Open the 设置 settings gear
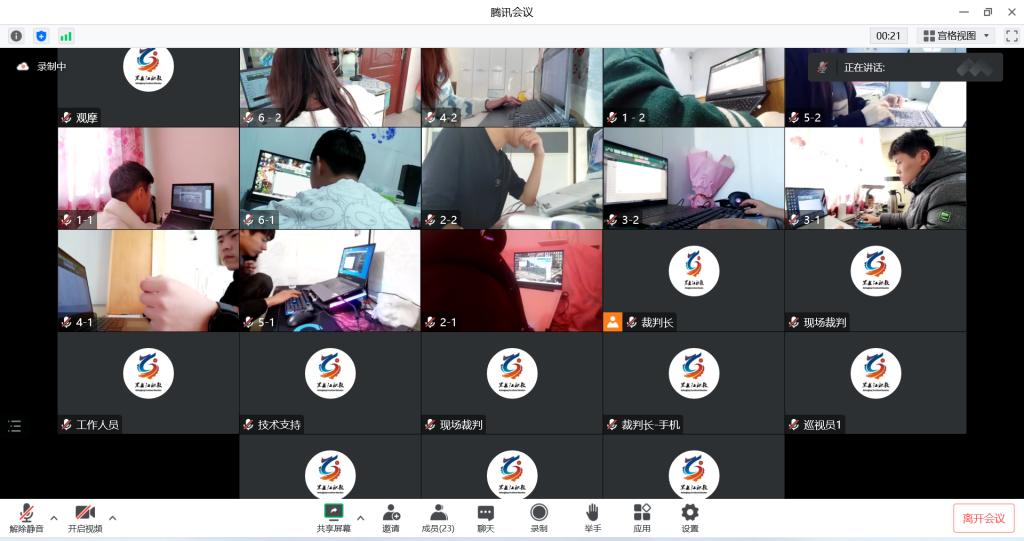Image resolution: width=1024 pixels, height=541 pixels. [690, 517]
